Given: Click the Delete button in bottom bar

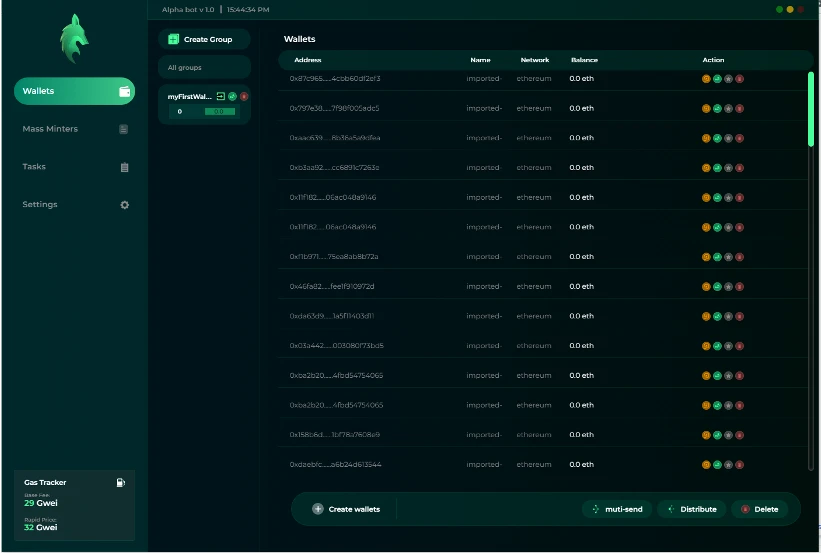Looking at the screenshot, I should click(x=760, y=509).
